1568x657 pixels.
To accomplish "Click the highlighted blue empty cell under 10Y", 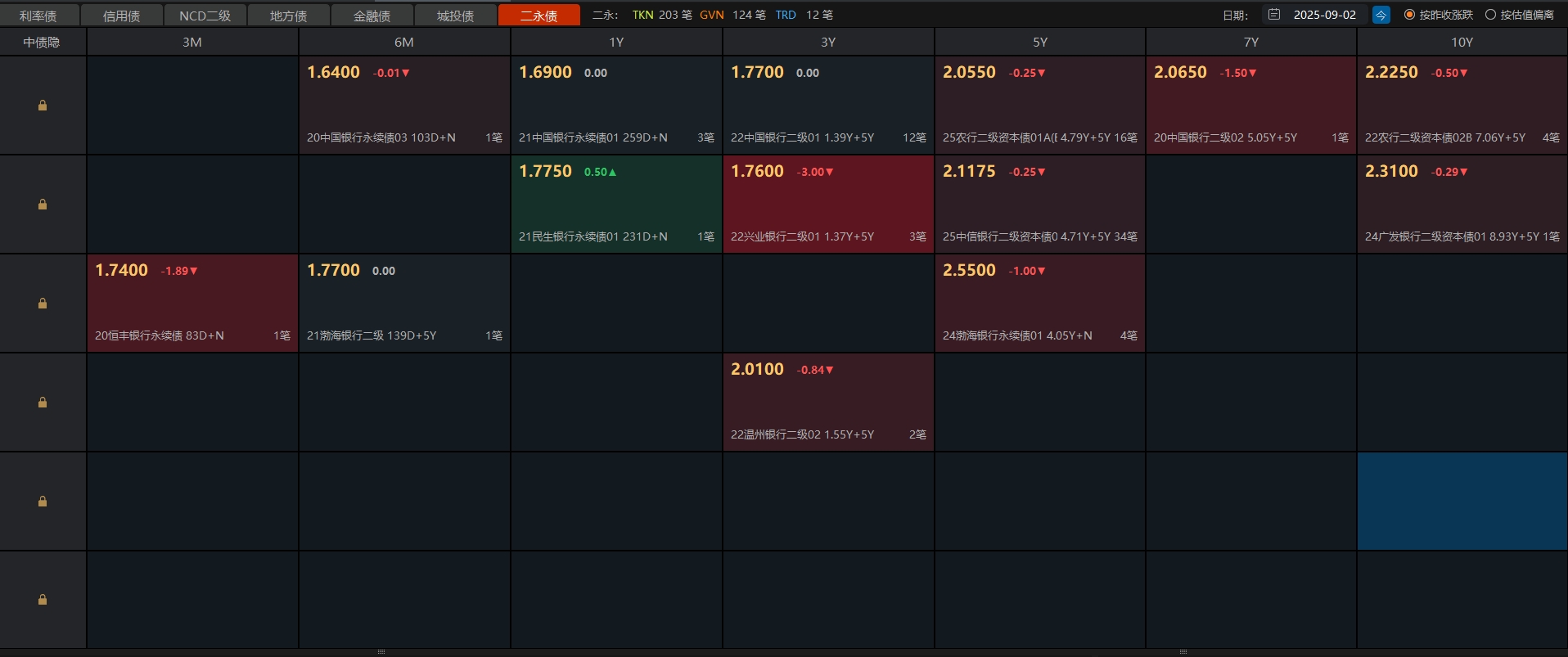I will coord(1462,501).
